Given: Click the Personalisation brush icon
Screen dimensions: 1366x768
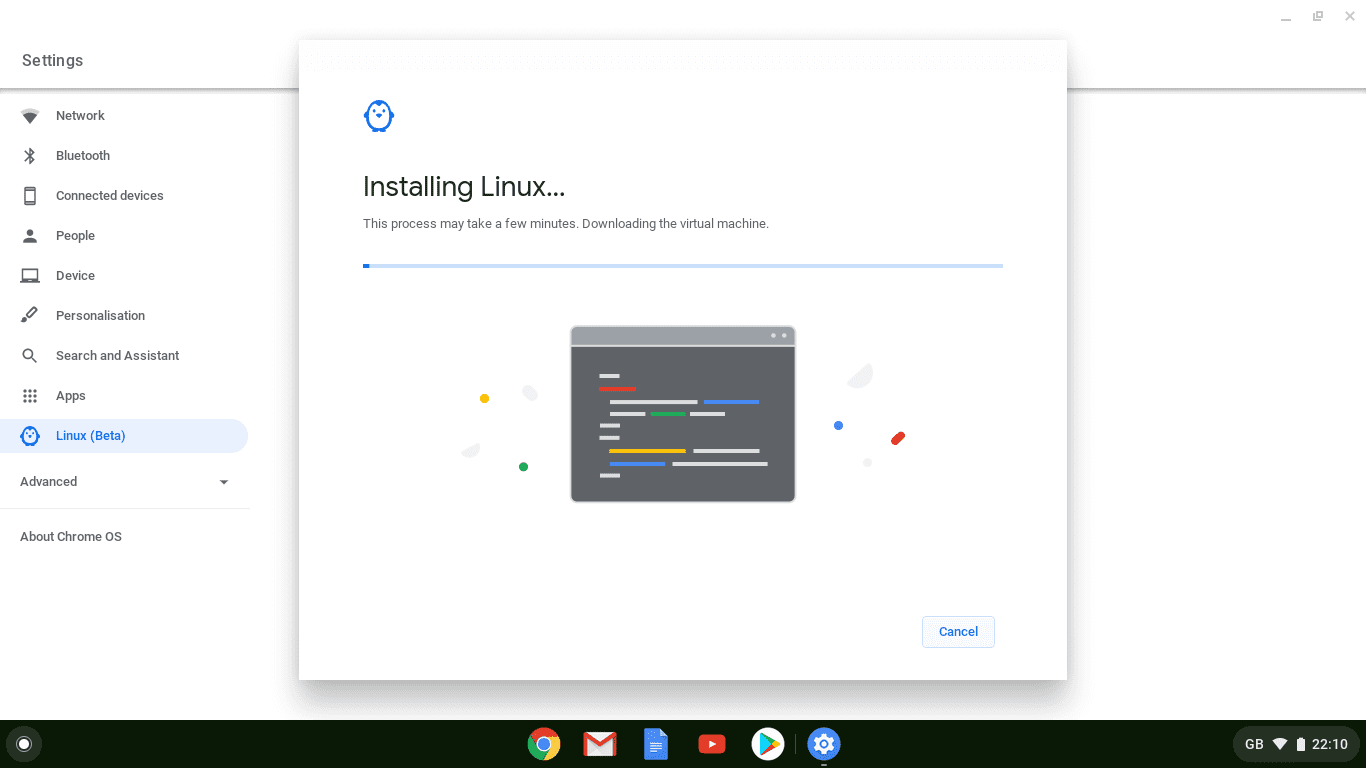Looking at the screenshot, I should click(x=30, y=316).
